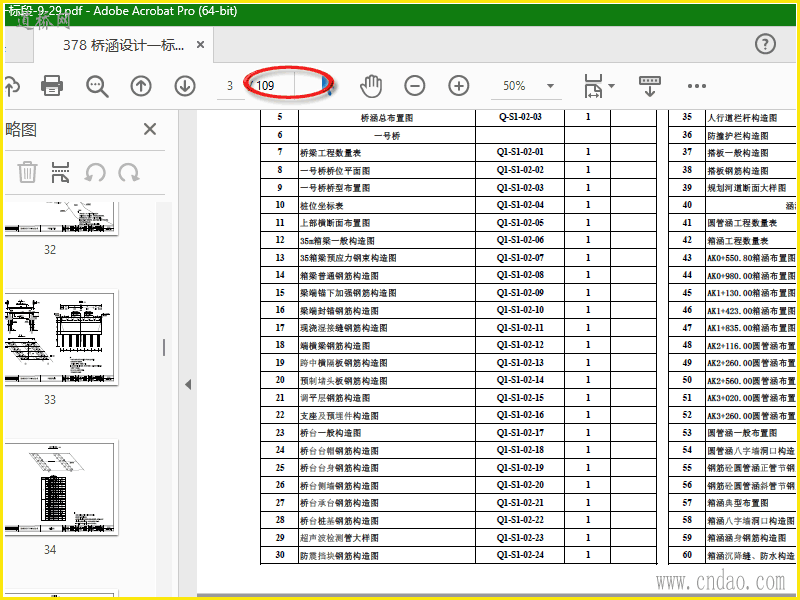Close the thumbnails panel
The width and height of the screenshot is (800, 600).
coord(150,129)
